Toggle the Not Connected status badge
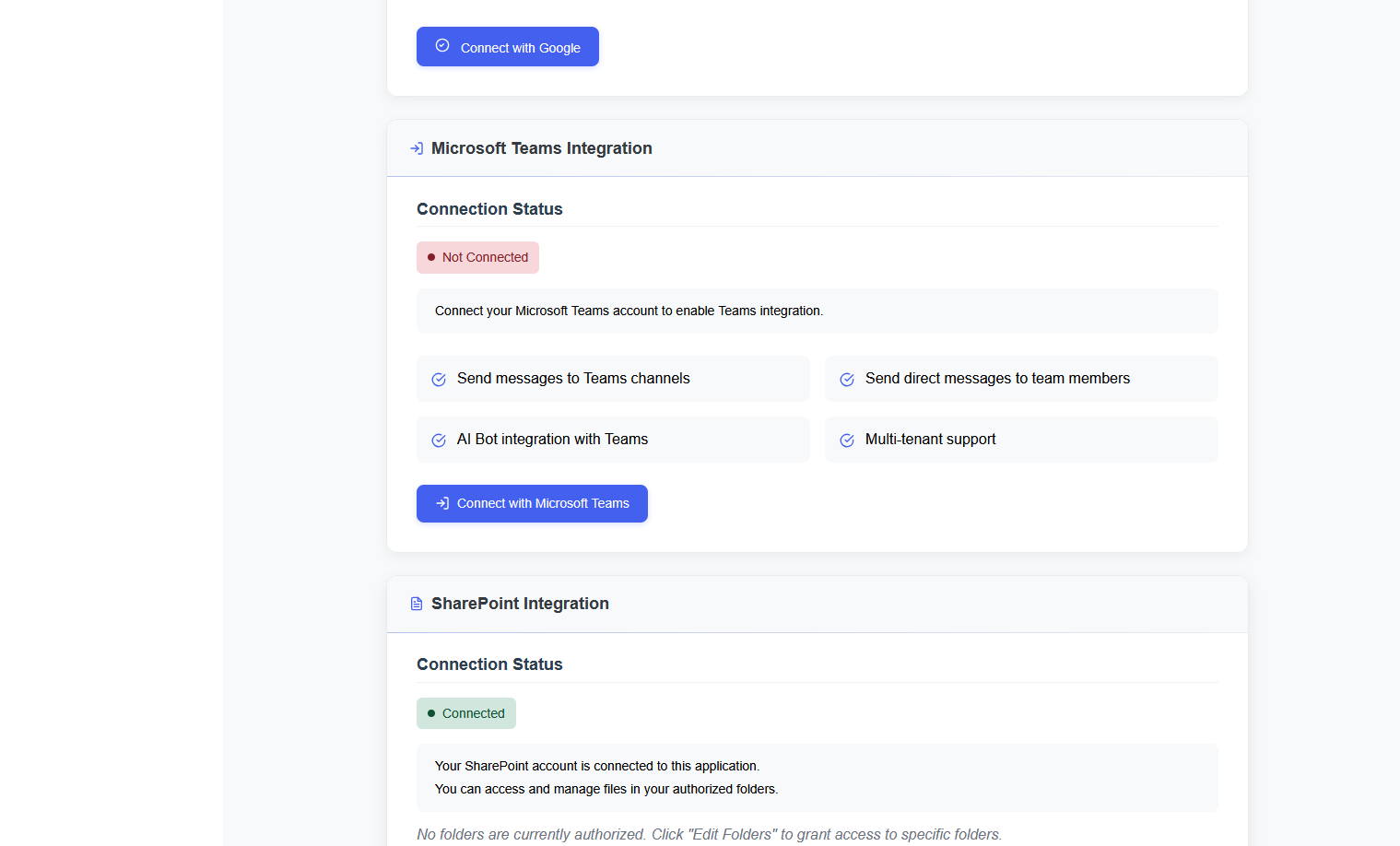 coord(477,257)
